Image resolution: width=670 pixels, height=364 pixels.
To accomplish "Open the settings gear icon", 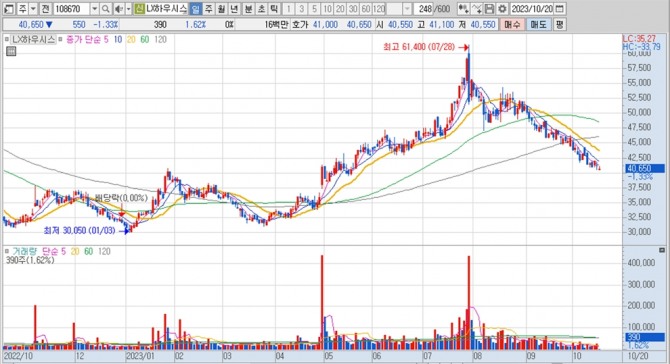I will pyautogui.click(x=502, y=9).
